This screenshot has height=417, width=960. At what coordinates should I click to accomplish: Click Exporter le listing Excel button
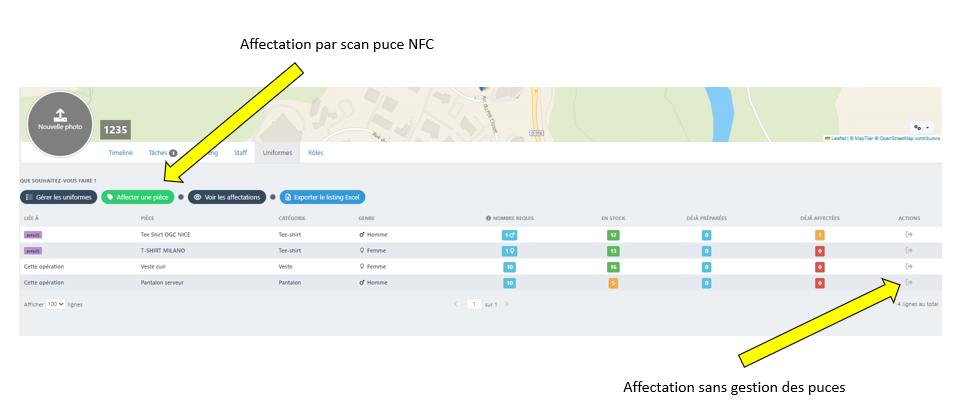tap(323, 197)
